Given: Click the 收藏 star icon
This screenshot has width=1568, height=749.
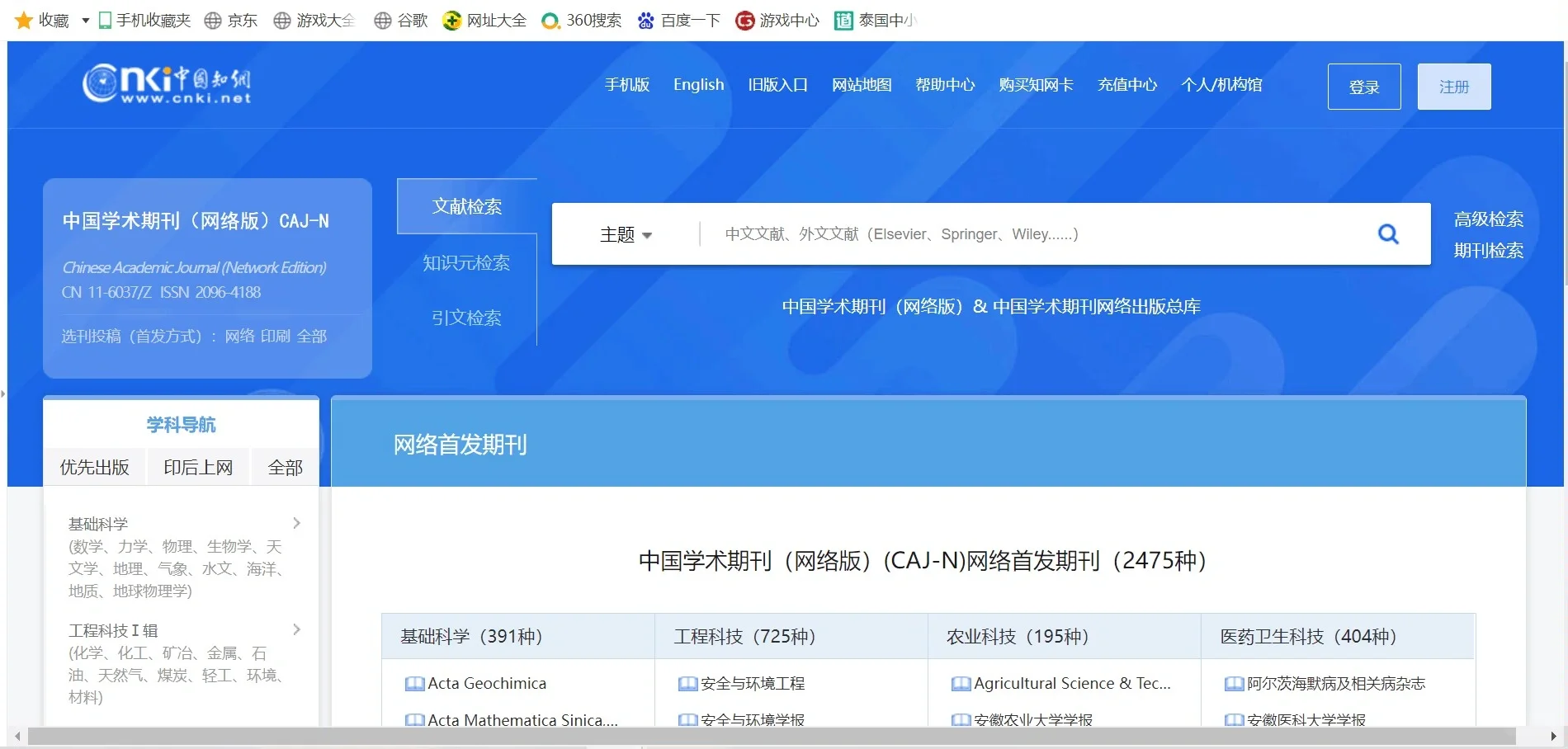Looking at the screenshot, I should tap(23, 20).
